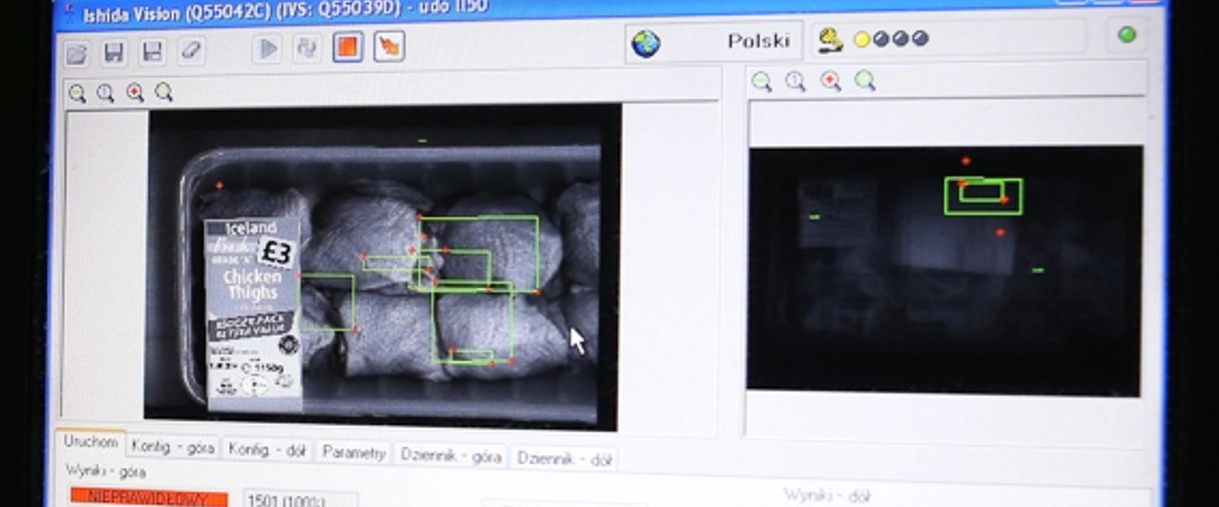
Task: Open the Konfig - góra tab
Action: pyautogui.click(x=172, y=448)
